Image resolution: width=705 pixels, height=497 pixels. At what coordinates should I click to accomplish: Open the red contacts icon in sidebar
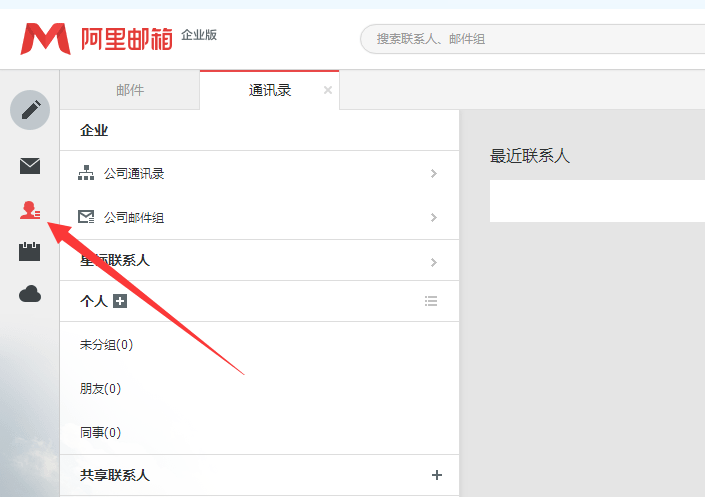click(x=30, y=210)
